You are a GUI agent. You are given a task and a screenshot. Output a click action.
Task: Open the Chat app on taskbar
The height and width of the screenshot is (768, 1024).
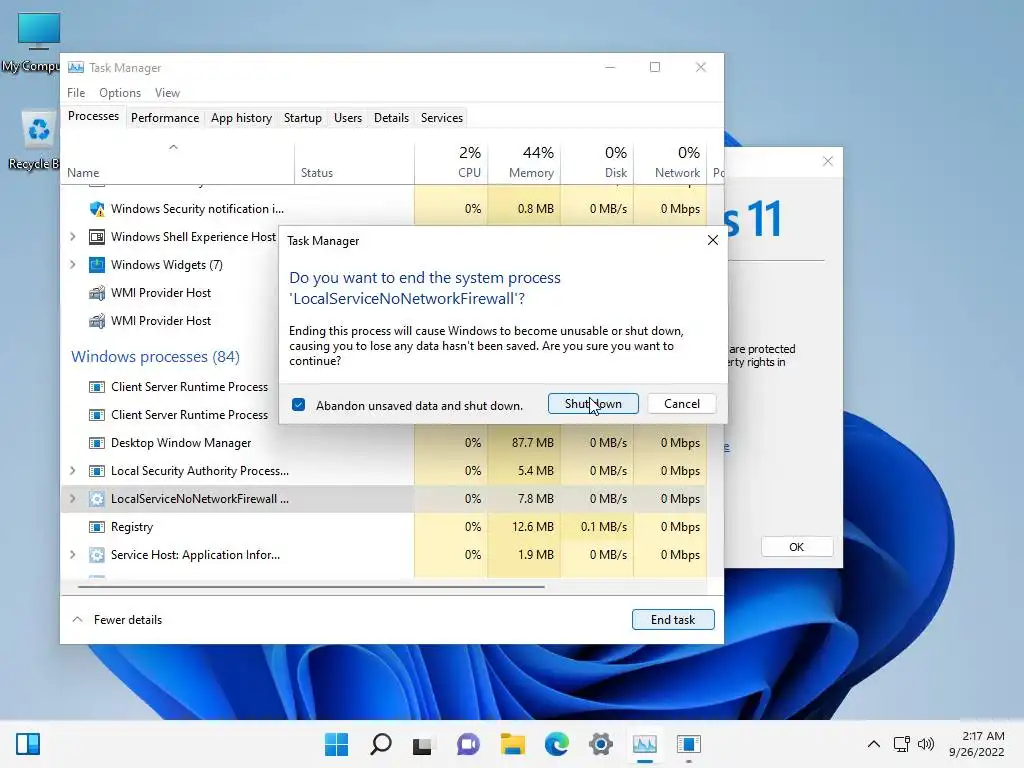[x=468, y=744]
